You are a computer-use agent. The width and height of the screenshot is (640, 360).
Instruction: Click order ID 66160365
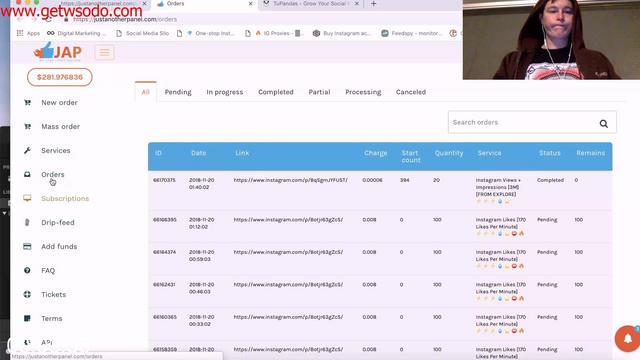click(x=165, y=317)
